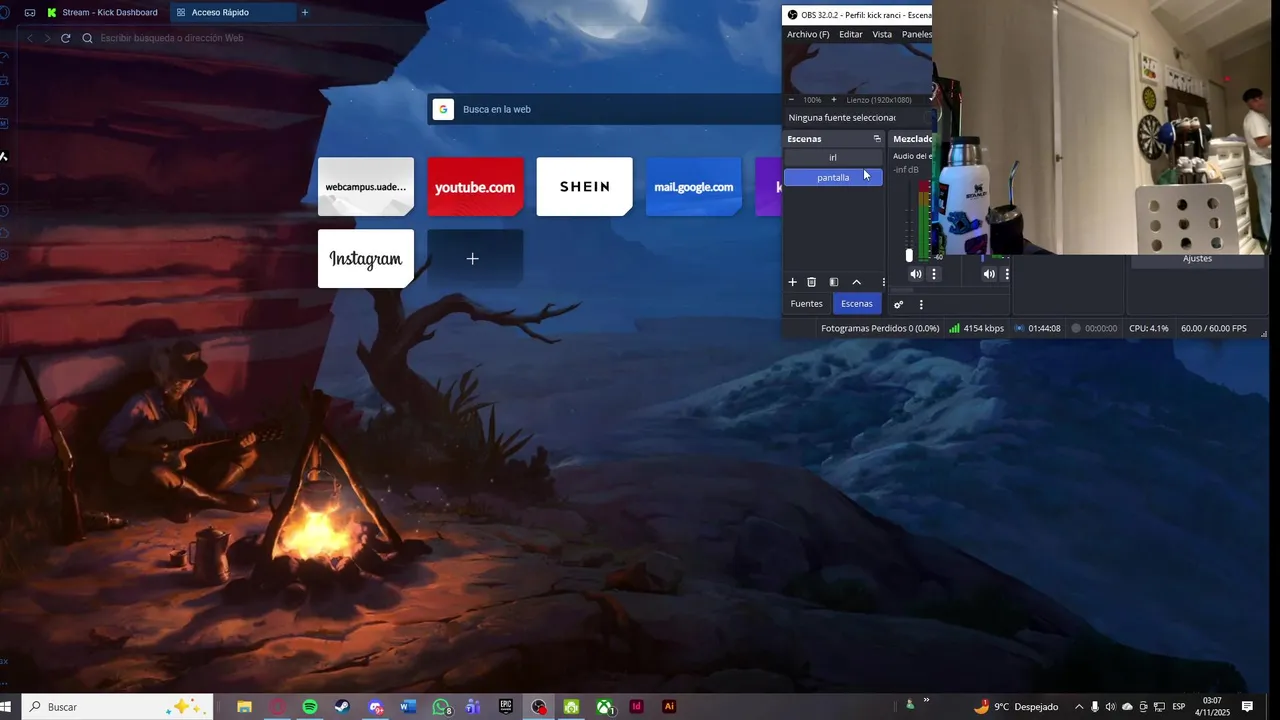1280x720 pixels.
Task: Open the weather widget 9°C Despejado
Action: pyautogui.click(x=1016, y=707)
